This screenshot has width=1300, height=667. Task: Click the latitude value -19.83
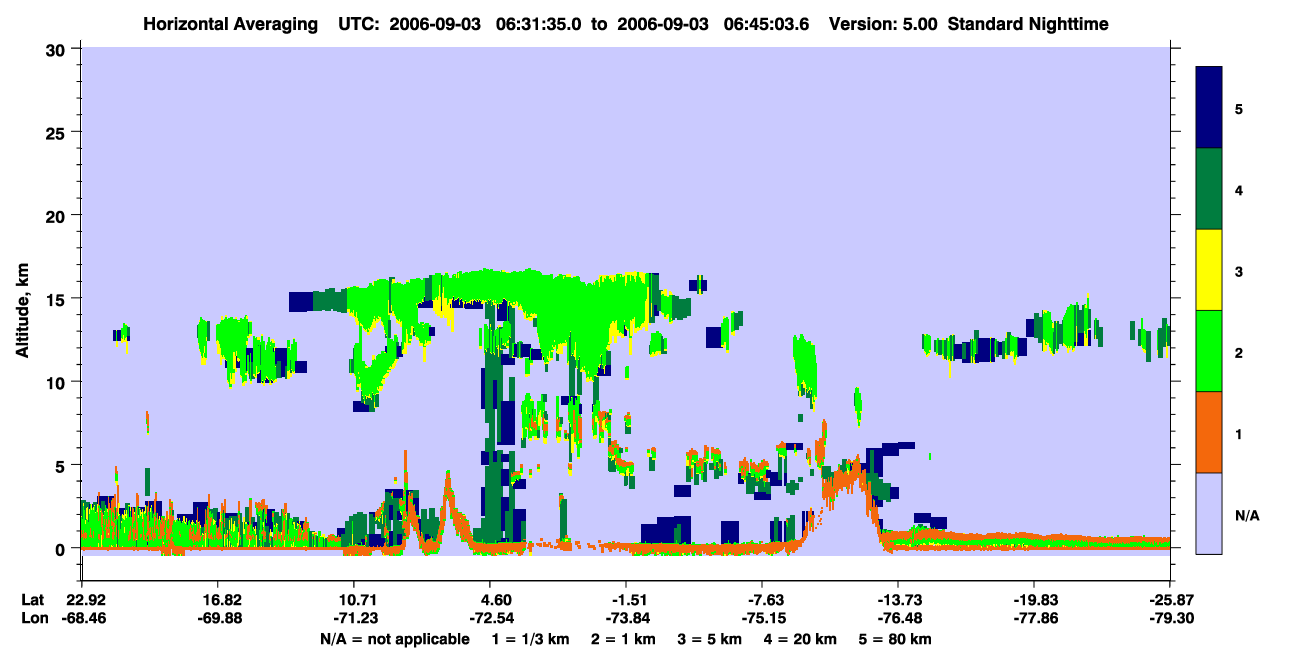point(1034,600)
